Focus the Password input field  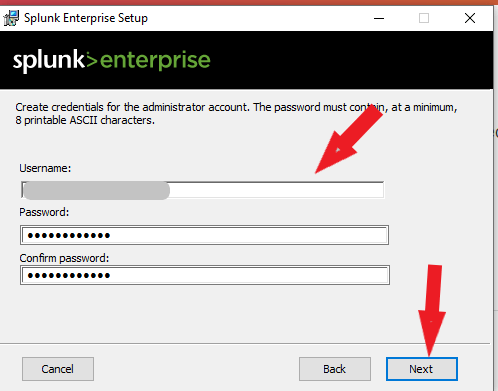(x=204, y=235)
